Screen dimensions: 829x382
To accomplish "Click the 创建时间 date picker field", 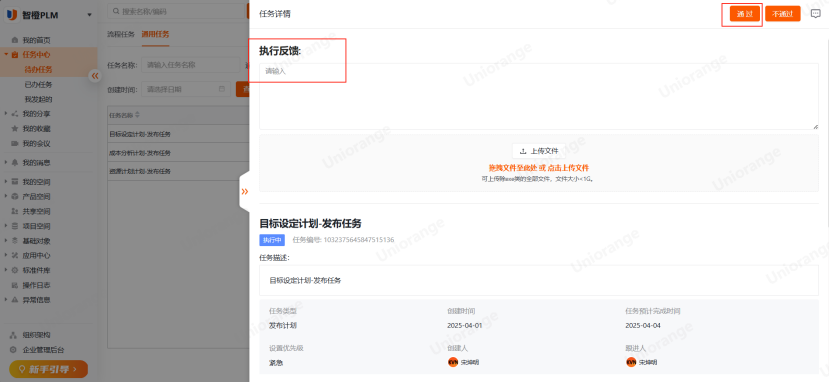I will [186, 89].
